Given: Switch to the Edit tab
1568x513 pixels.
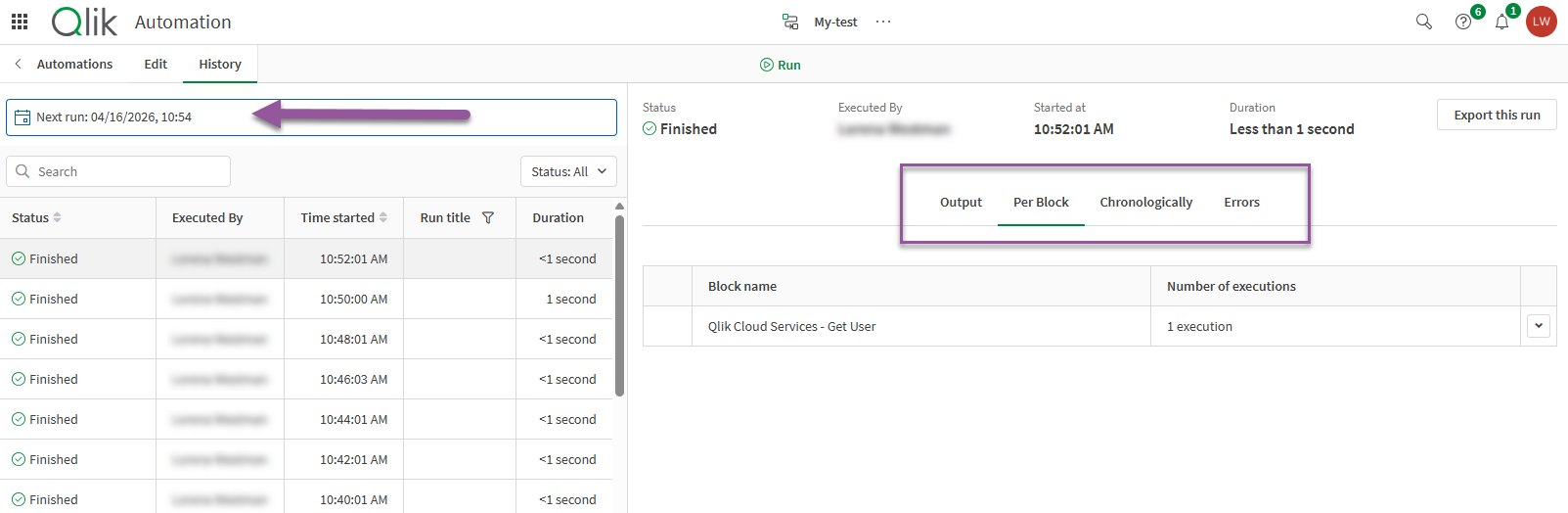Looking at the screenshot, I should (x=156, y=64).
